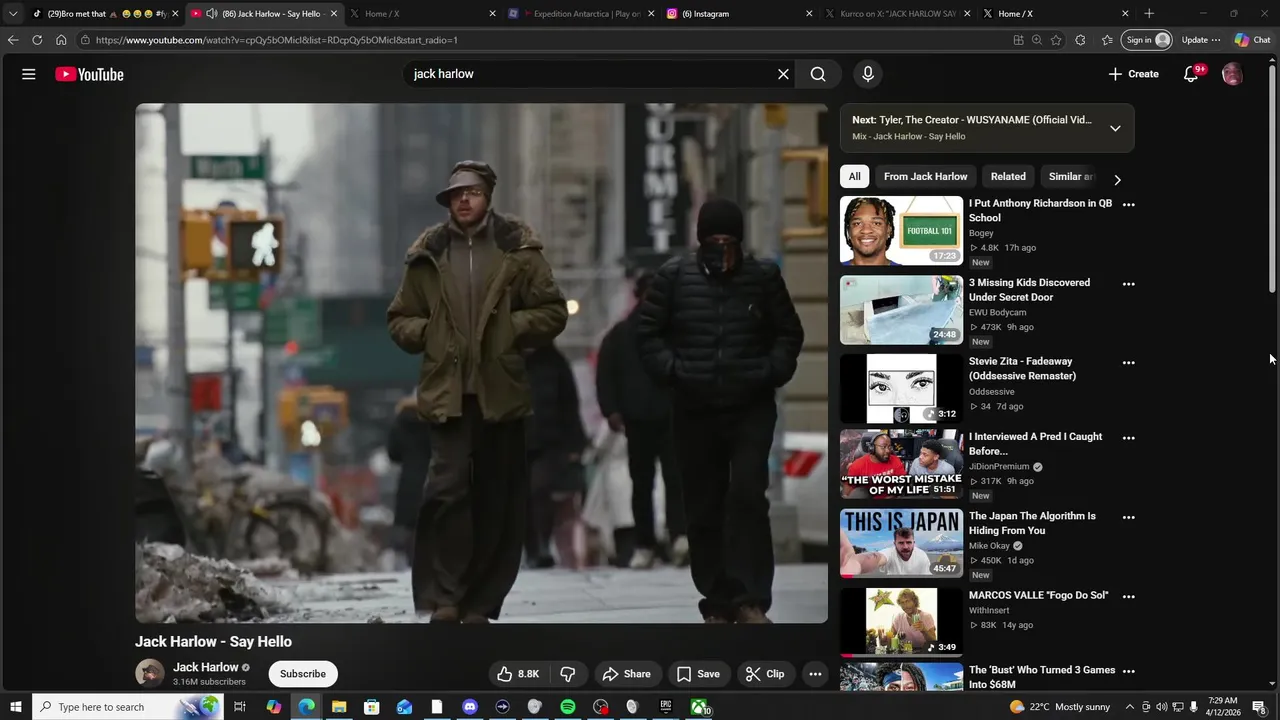Viewport: 1280px width, 720px height.
Task: Open options for 3 Missing Kids video
Action: tap(1129, 284)
